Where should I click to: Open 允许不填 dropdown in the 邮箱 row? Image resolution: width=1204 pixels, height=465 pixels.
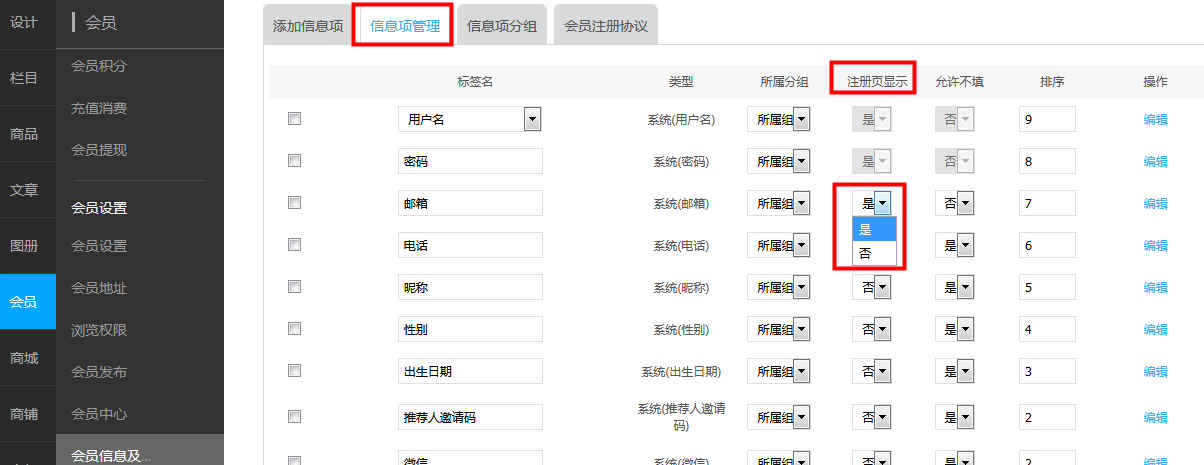click(x=955, y=203)
